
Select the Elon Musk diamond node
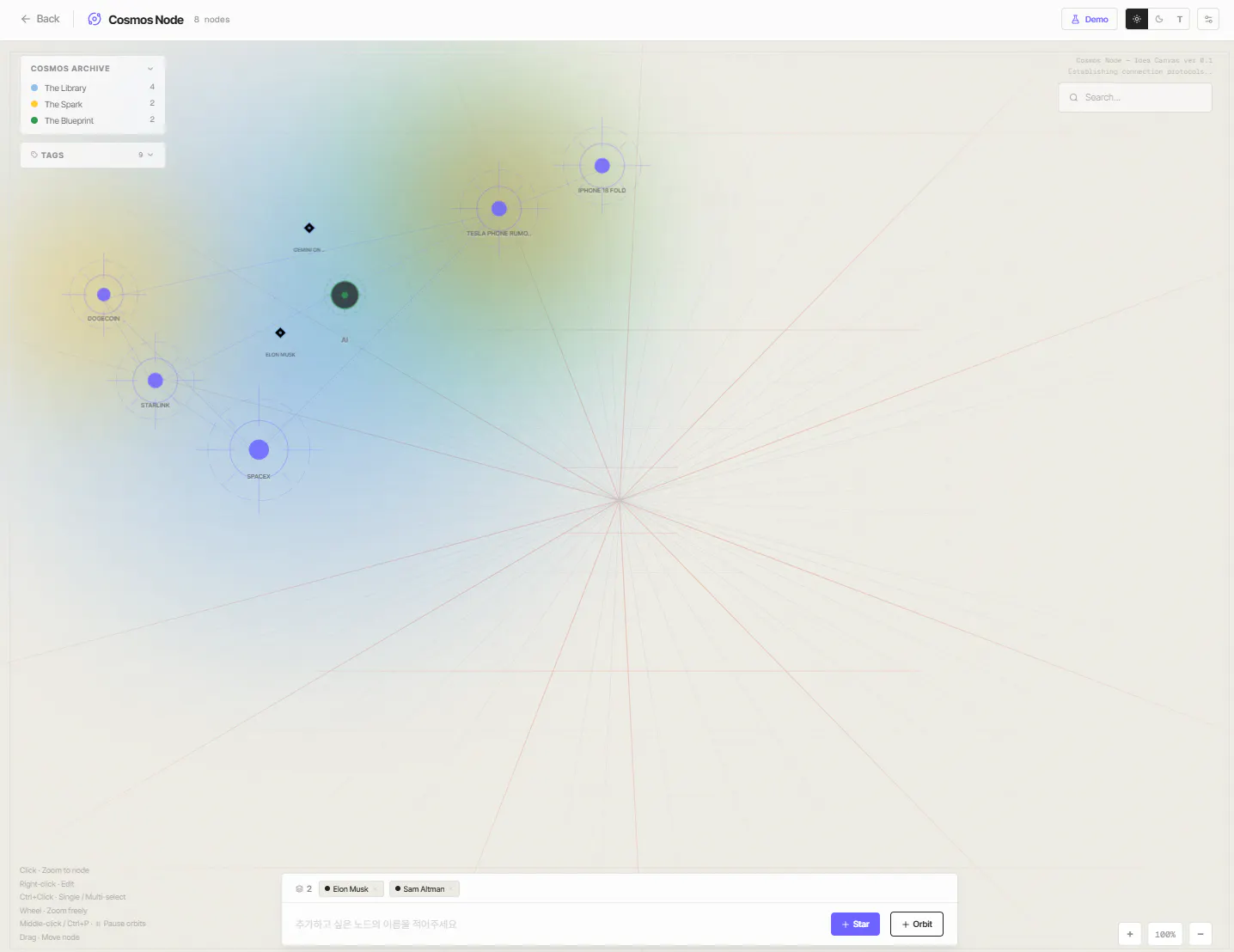coord(280,333)
